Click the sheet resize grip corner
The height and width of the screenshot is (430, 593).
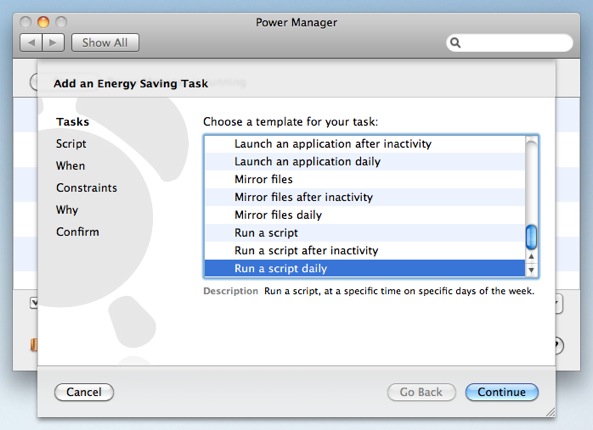pos(551,412)
